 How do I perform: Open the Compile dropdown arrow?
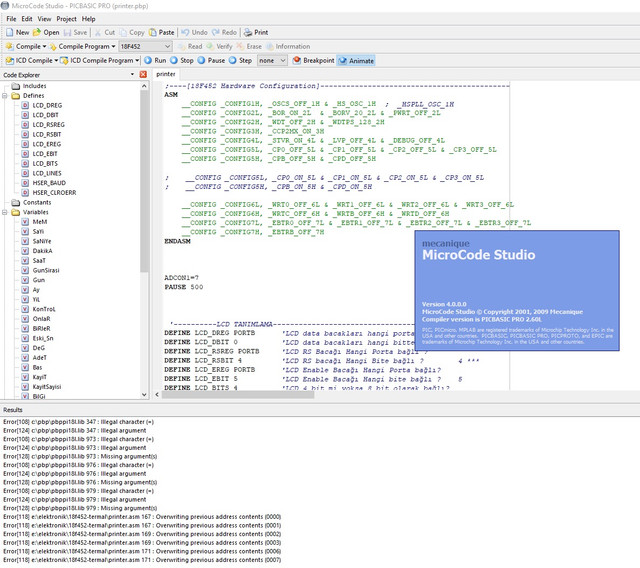(x=44, y=47)
